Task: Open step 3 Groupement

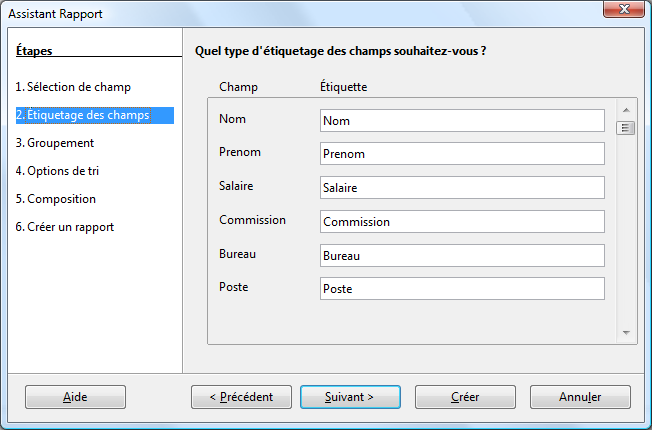Action: click(55, 143)
